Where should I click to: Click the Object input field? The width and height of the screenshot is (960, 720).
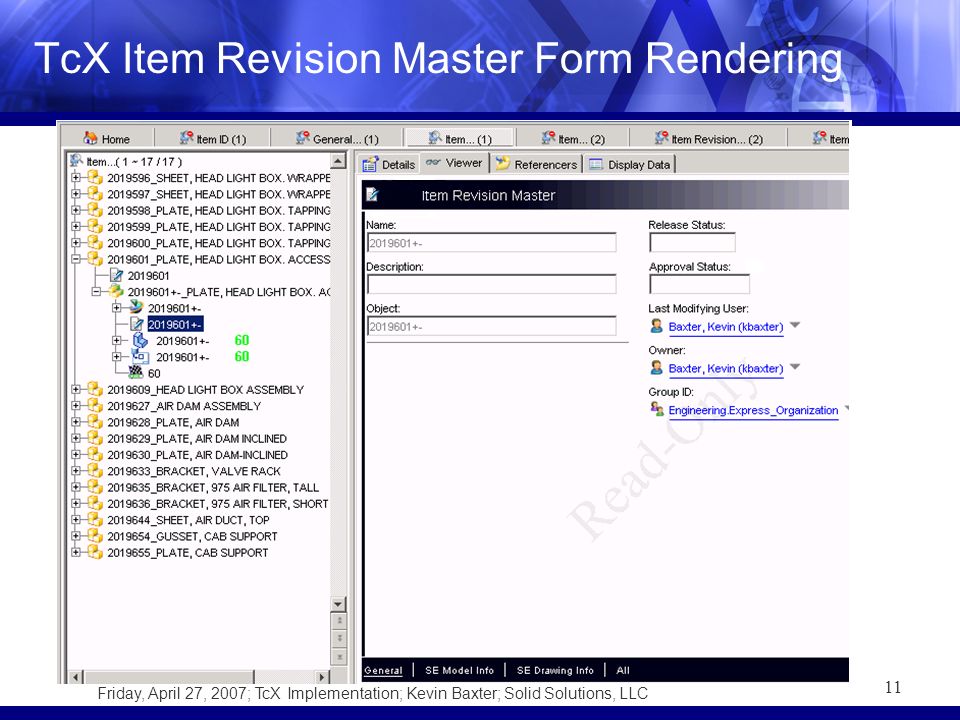pos(492,326)
